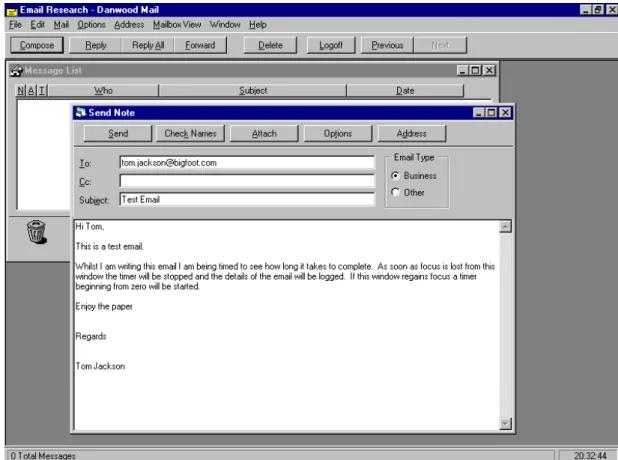The image size is (618, 460).
Task: Close the Message List window
Action: click(489, 71)
